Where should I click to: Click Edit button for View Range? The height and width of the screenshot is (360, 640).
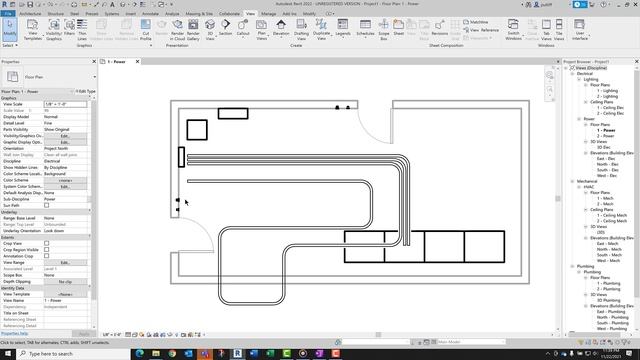(65, 262)
